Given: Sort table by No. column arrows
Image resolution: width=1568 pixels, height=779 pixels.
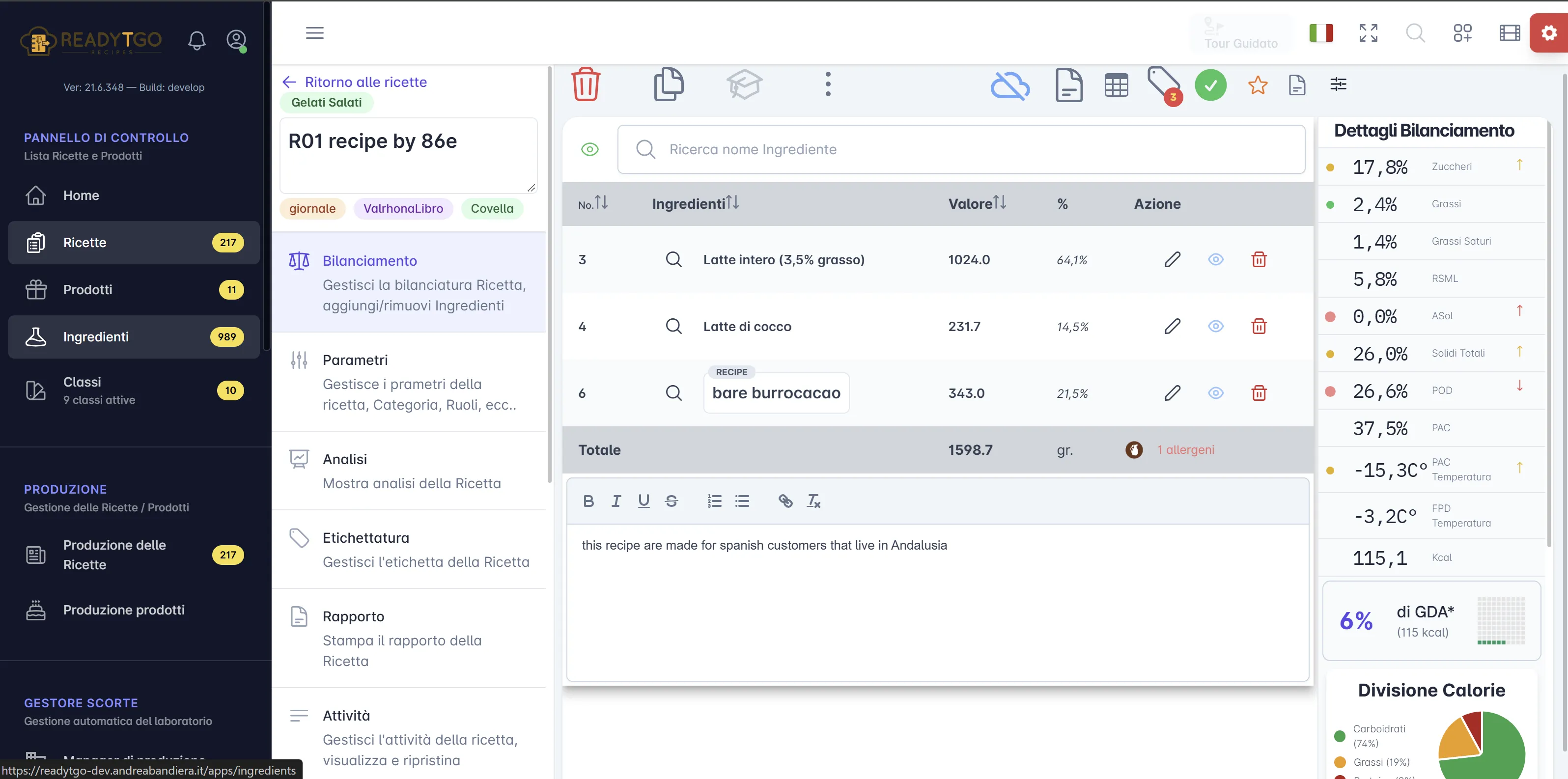Looking at the screenshot, I should pos(601,203).
